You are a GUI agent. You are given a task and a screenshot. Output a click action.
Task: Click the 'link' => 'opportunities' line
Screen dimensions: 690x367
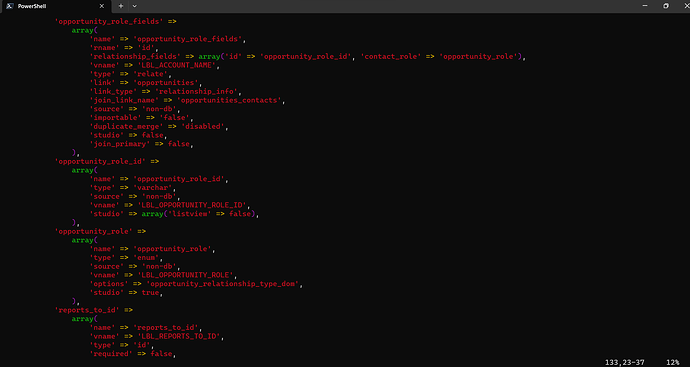pyautogui.click(x=146, y=83)
